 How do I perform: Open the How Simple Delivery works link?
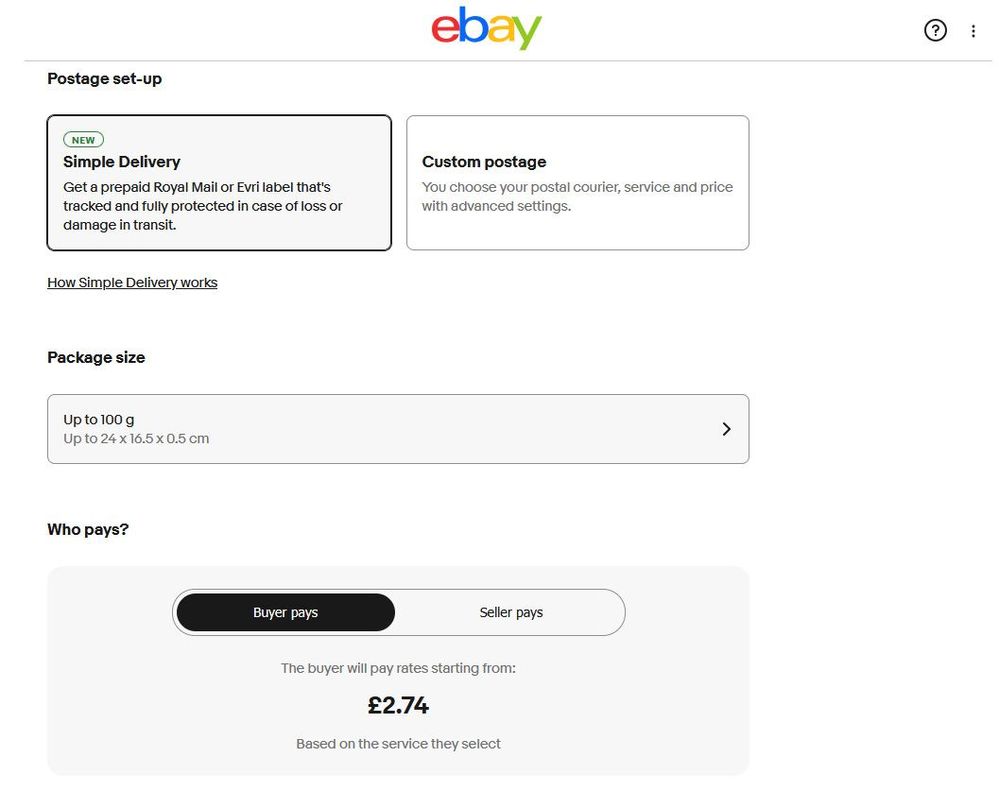[x=132, y=283]
